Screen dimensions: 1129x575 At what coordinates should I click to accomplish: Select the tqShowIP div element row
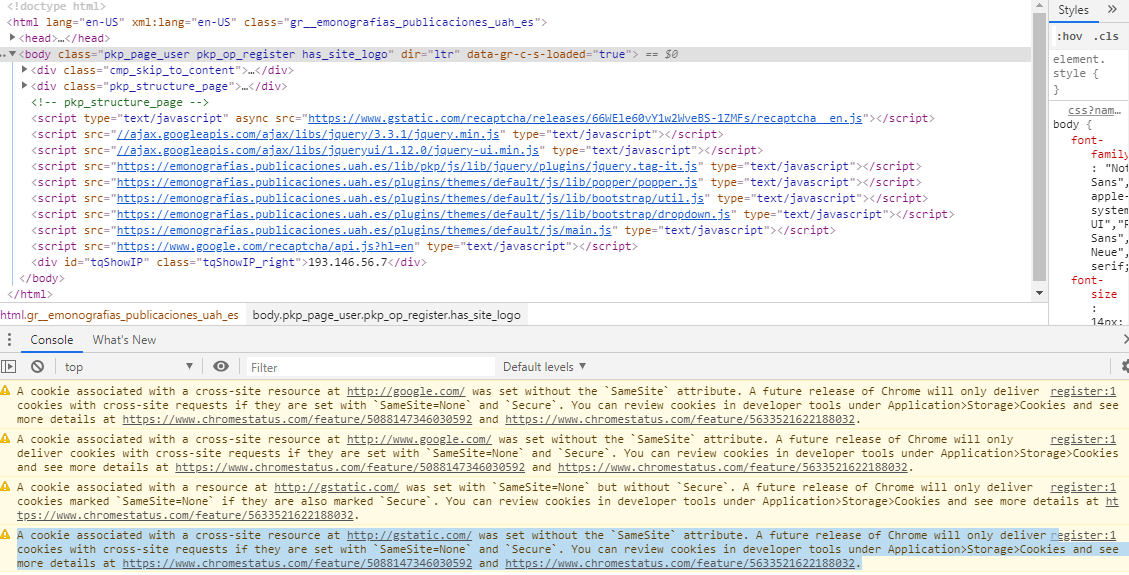click(x=229, y=263)
